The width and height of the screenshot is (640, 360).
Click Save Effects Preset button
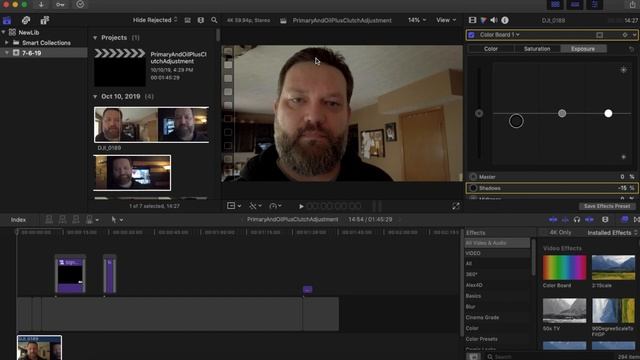click(607, 206)
